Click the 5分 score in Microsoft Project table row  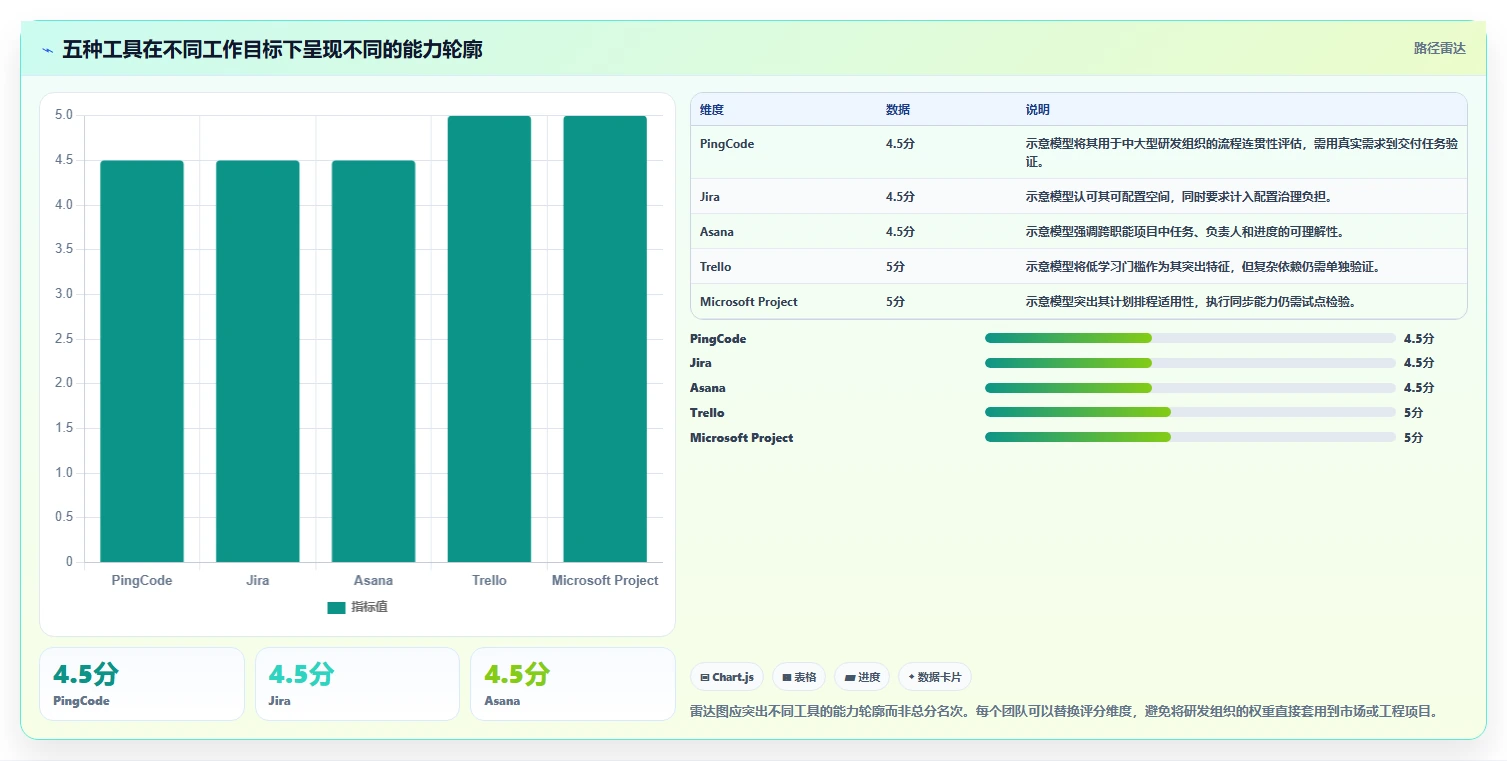click(x=895, y=302)
